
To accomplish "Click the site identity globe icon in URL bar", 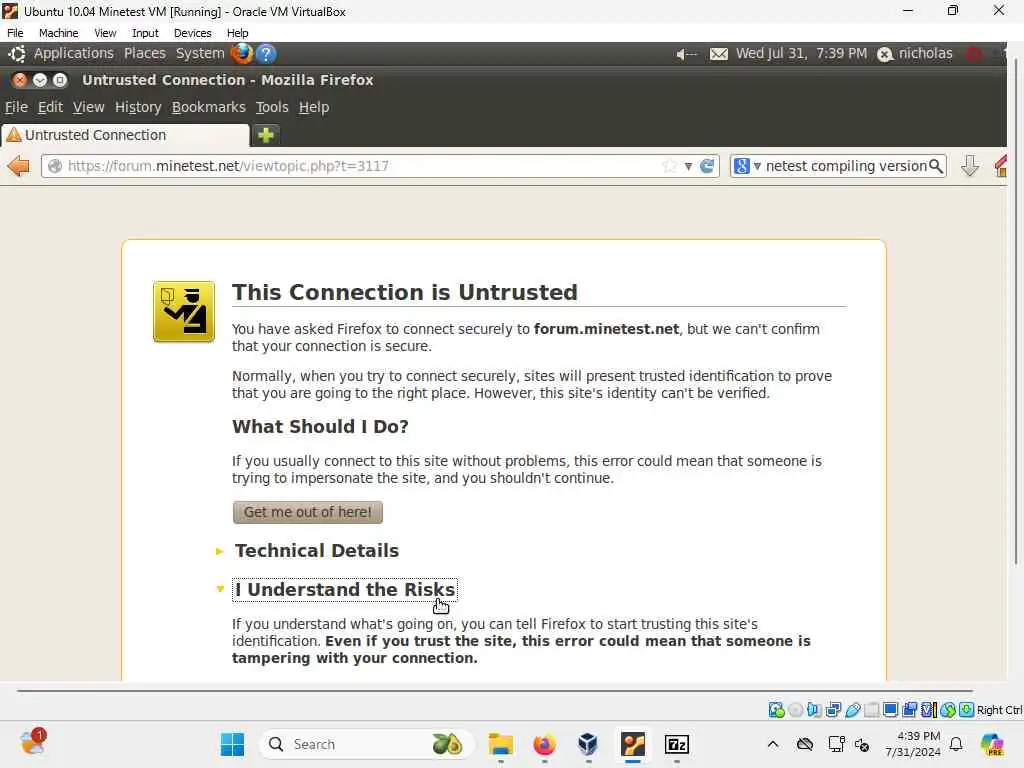I will (x=55, y=166).
